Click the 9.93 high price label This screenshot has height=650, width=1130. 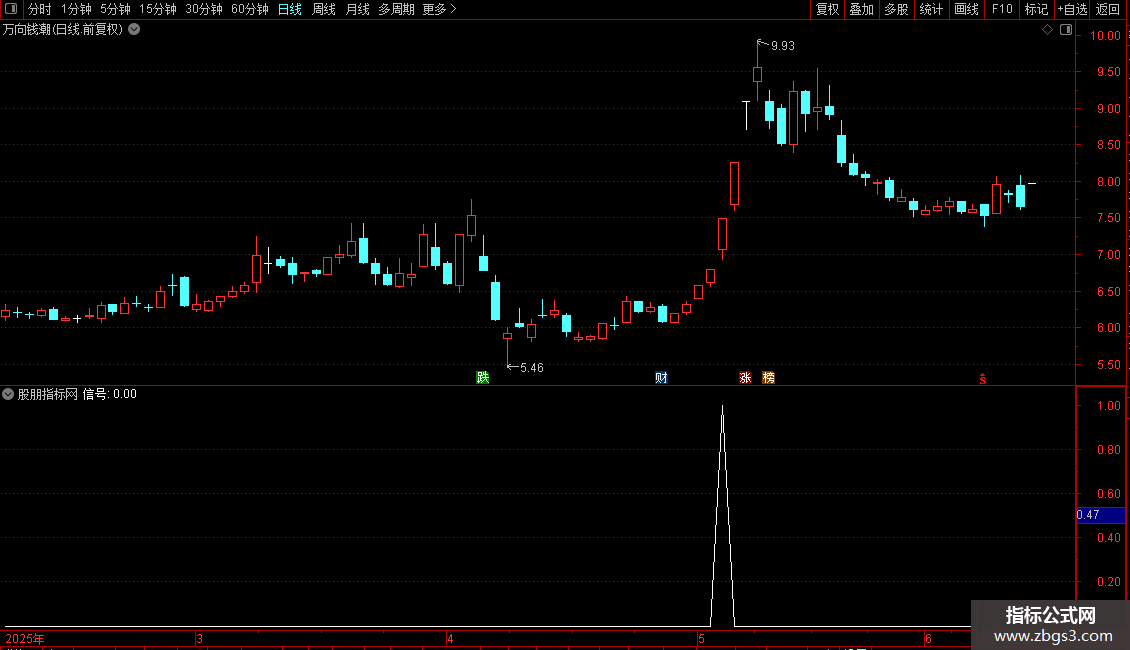(783, 45)
